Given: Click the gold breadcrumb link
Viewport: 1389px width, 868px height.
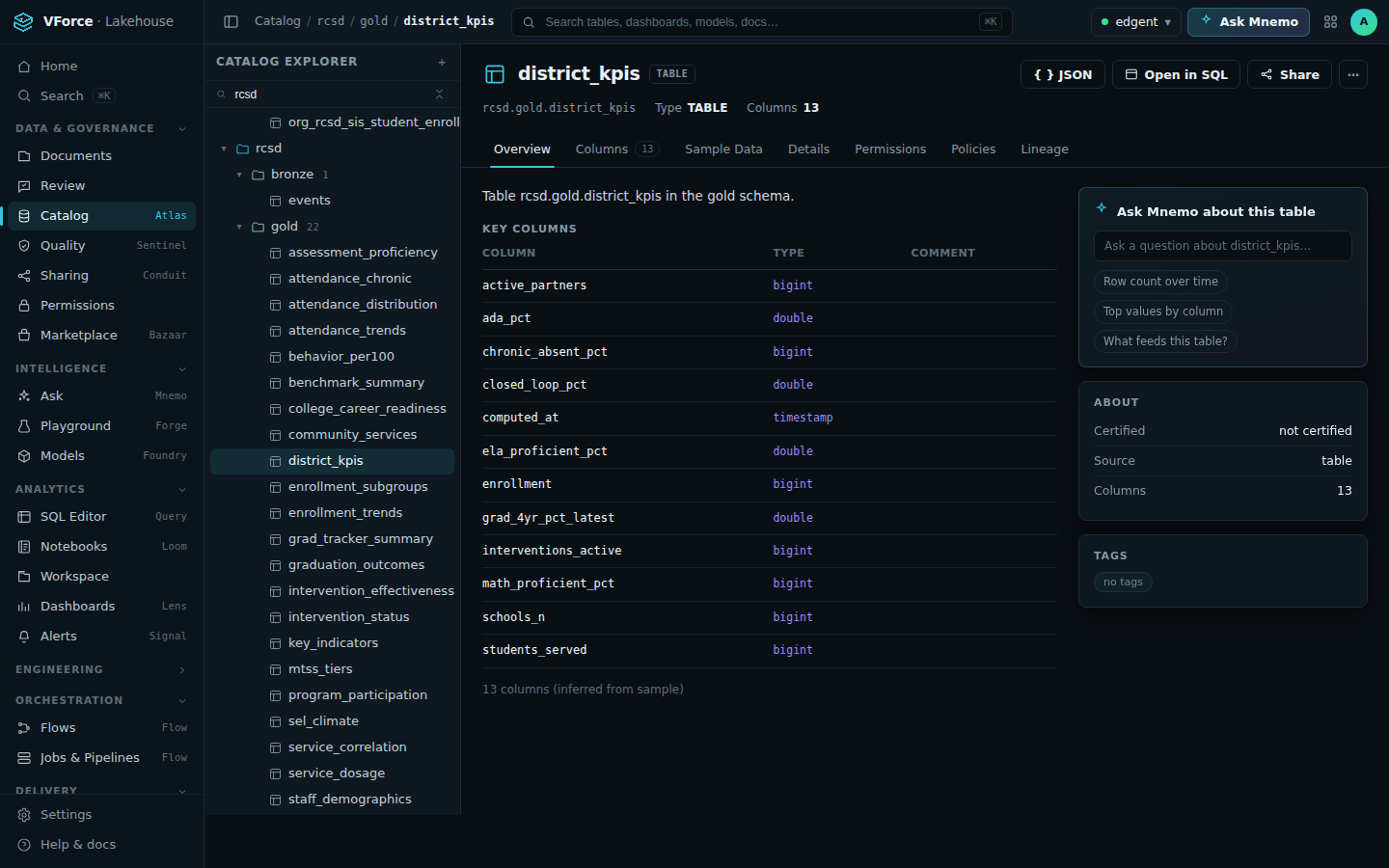Looking at the screenshot, I should coord(374,21).
